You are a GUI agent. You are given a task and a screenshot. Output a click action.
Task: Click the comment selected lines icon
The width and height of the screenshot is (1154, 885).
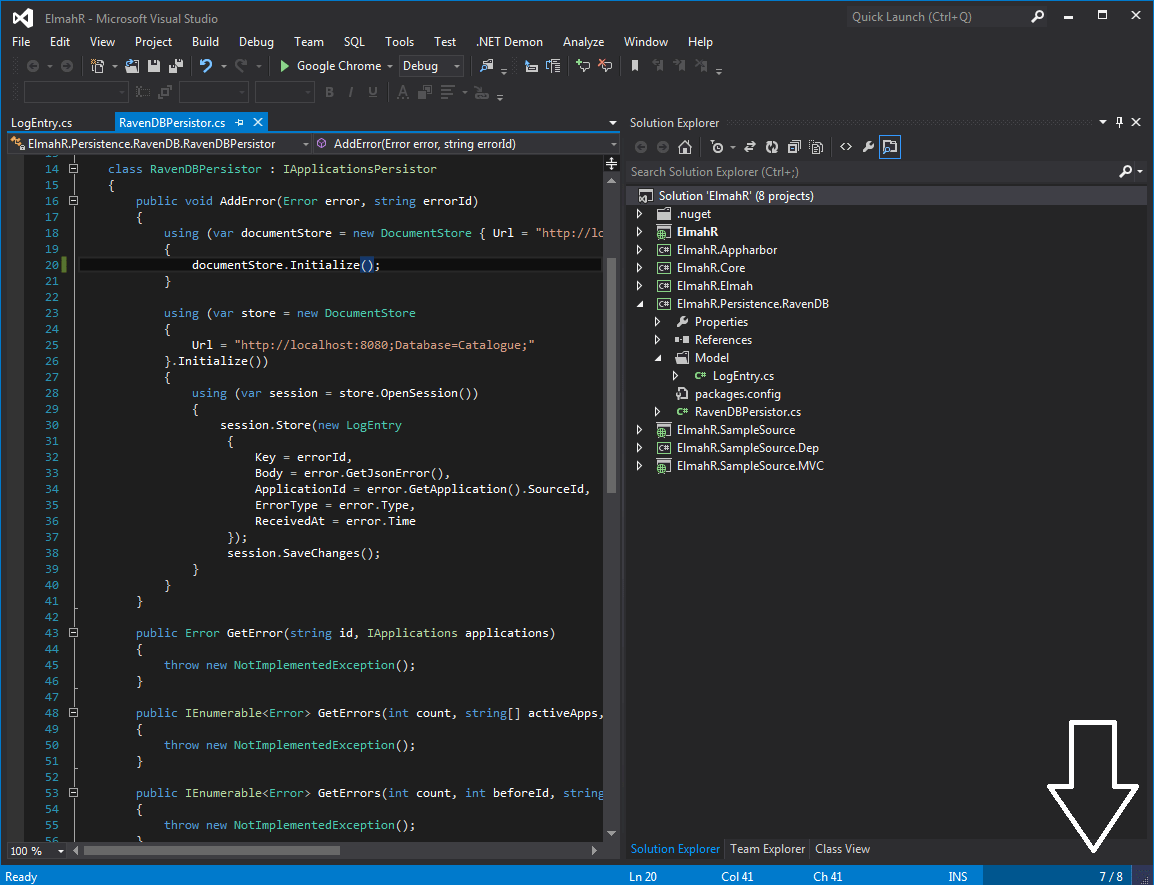click(583, 66)
